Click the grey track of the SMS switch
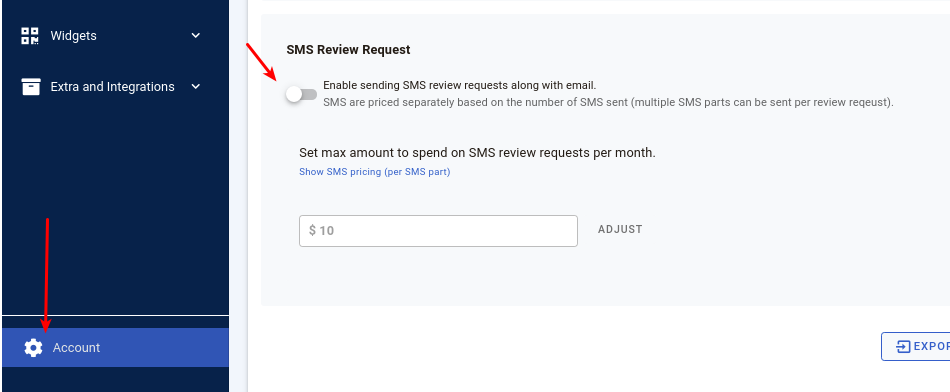This screenshot has width=950, height=392. click(x=310, y=94)
